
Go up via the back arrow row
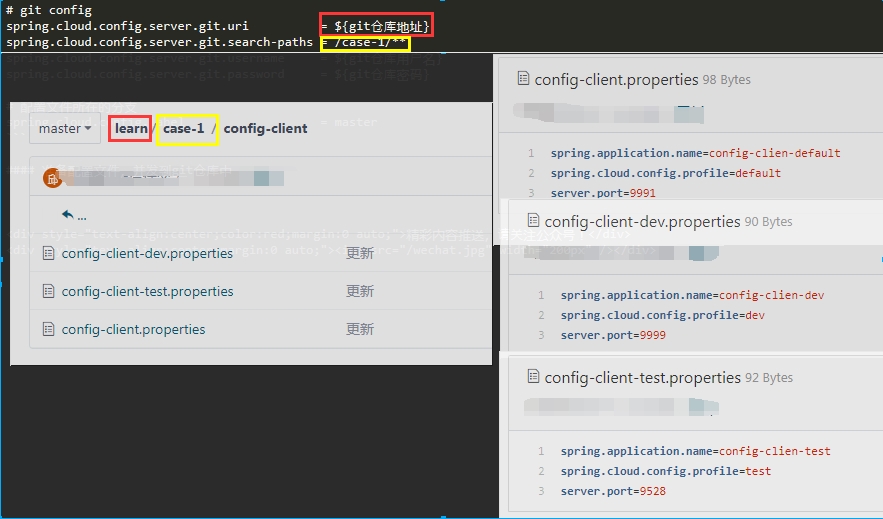(x=74, y=215)
